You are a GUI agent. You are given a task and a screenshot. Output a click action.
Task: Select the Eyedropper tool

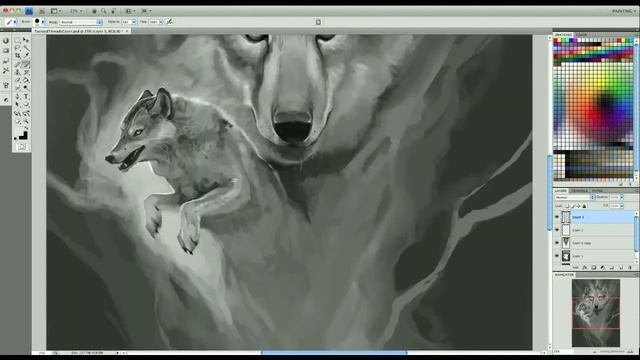click(x=26, y=56)
